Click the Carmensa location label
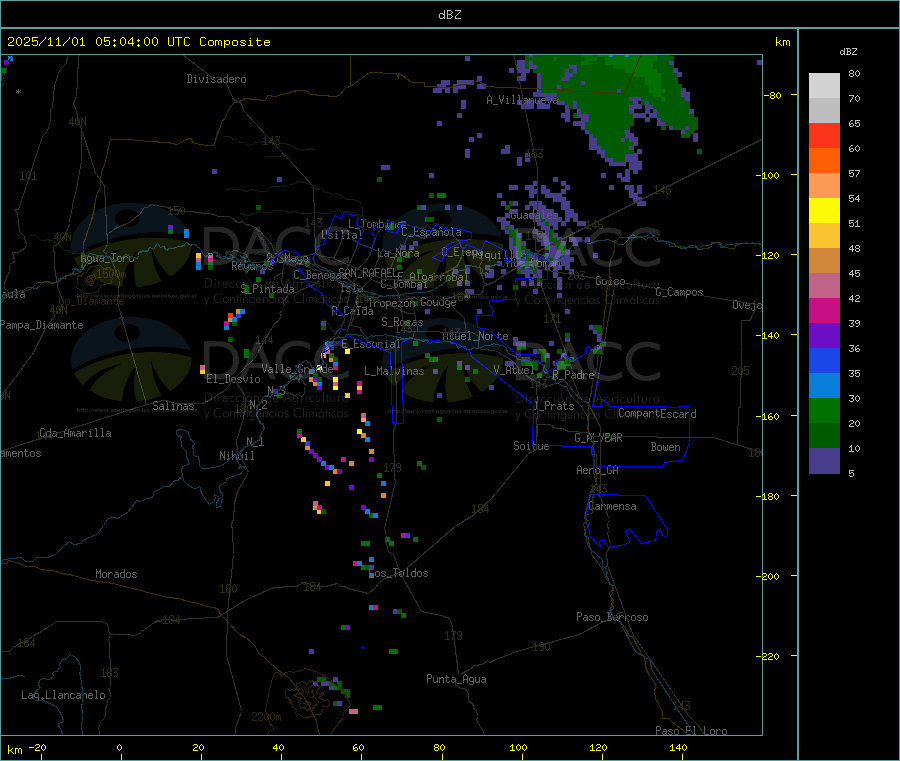This screenshot has width=900, height=761. (x=612, y=506)
